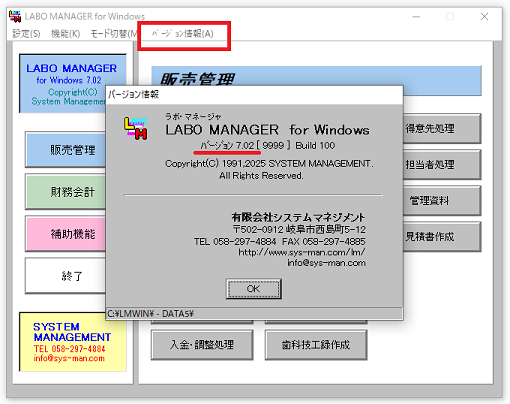Click the sys-man.com website URL
Screen dimensions: 510x404
coord(302,252)
